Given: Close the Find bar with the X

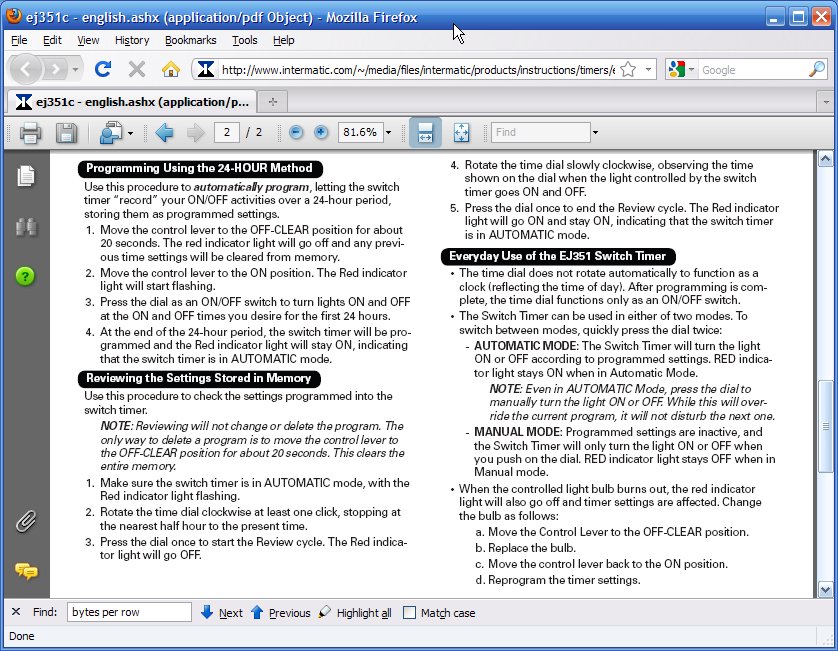Looking at the screenshot, I should tap(16, 612).
